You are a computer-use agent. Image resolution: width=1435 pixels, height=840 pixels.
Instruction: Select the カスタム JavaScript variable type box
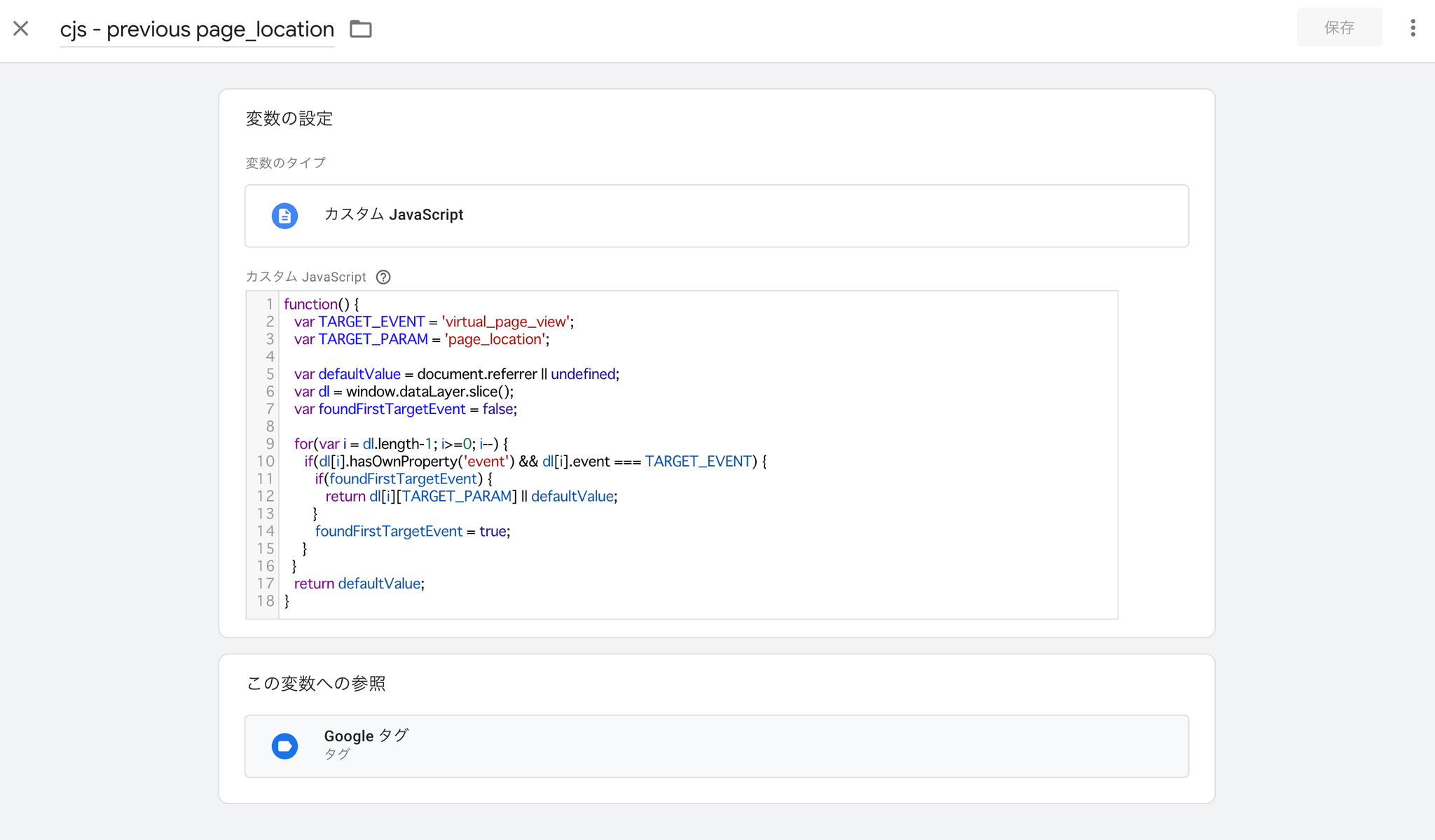tap(717, 216)
